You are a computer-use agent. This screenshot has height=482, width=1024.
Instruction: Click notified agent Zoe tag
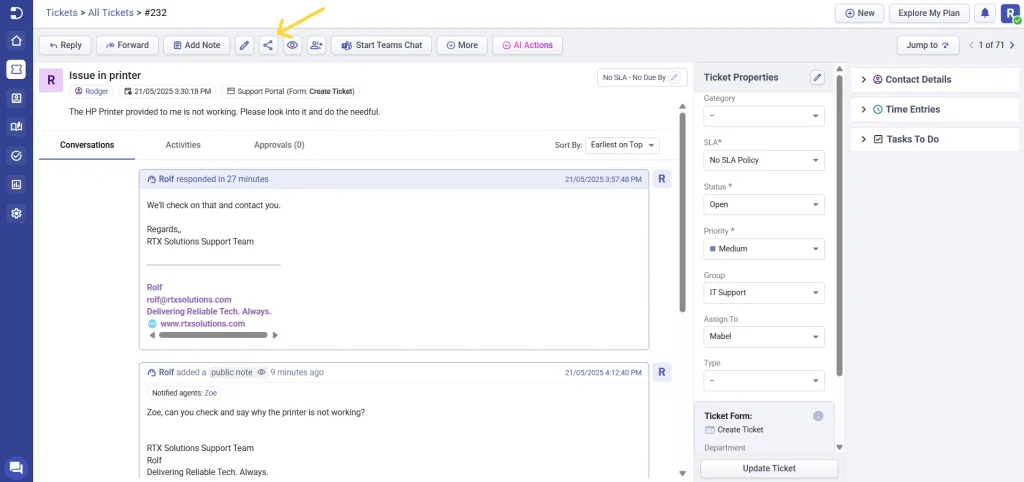210,393
